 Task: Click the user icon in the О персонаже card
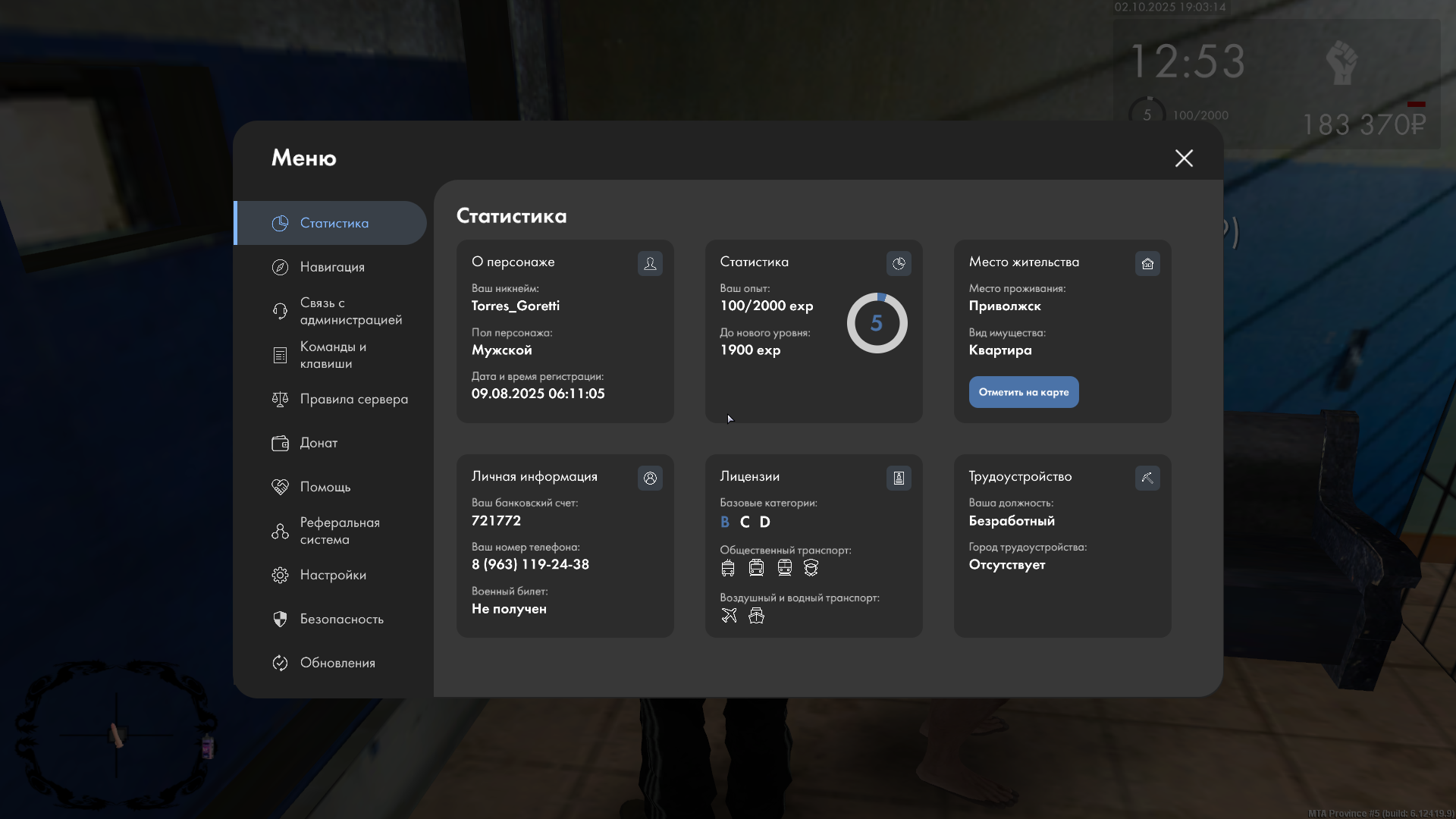[x=650, y=263]
